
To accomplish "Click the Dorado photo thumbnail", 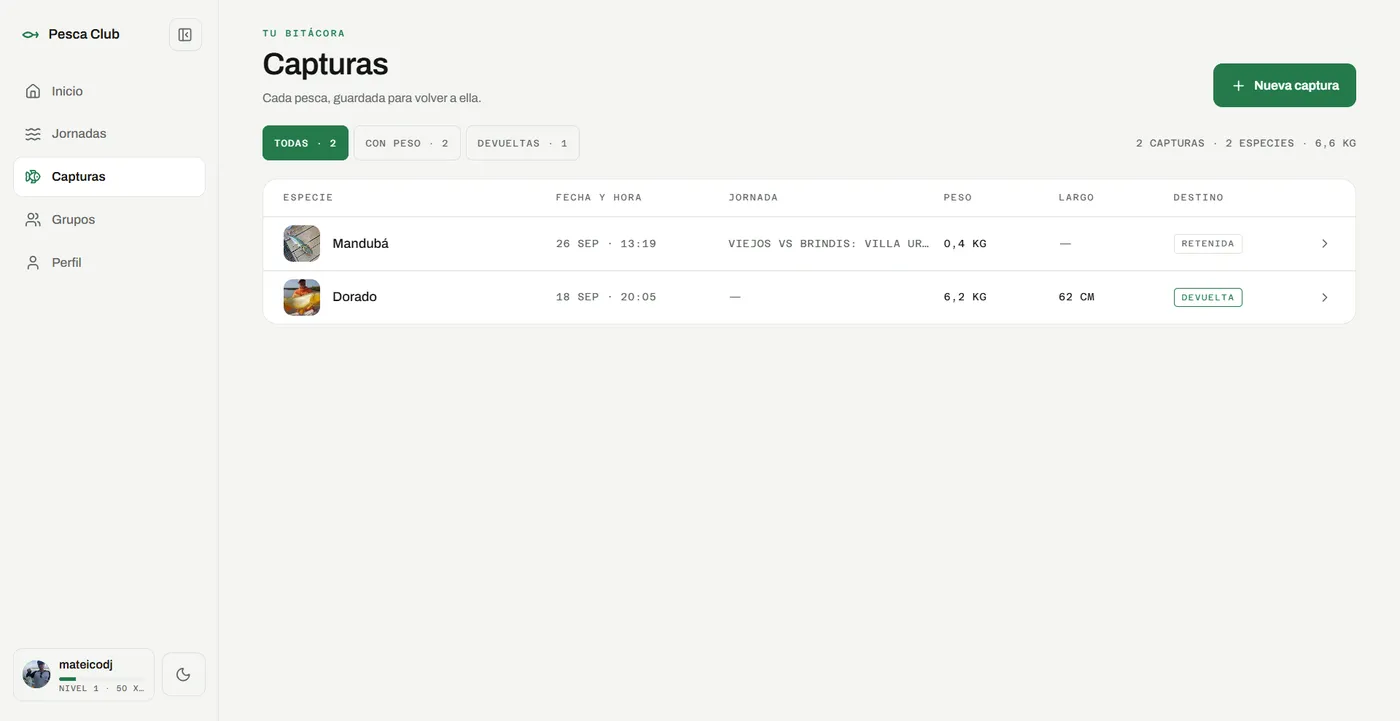I will (x=302, y=297).
